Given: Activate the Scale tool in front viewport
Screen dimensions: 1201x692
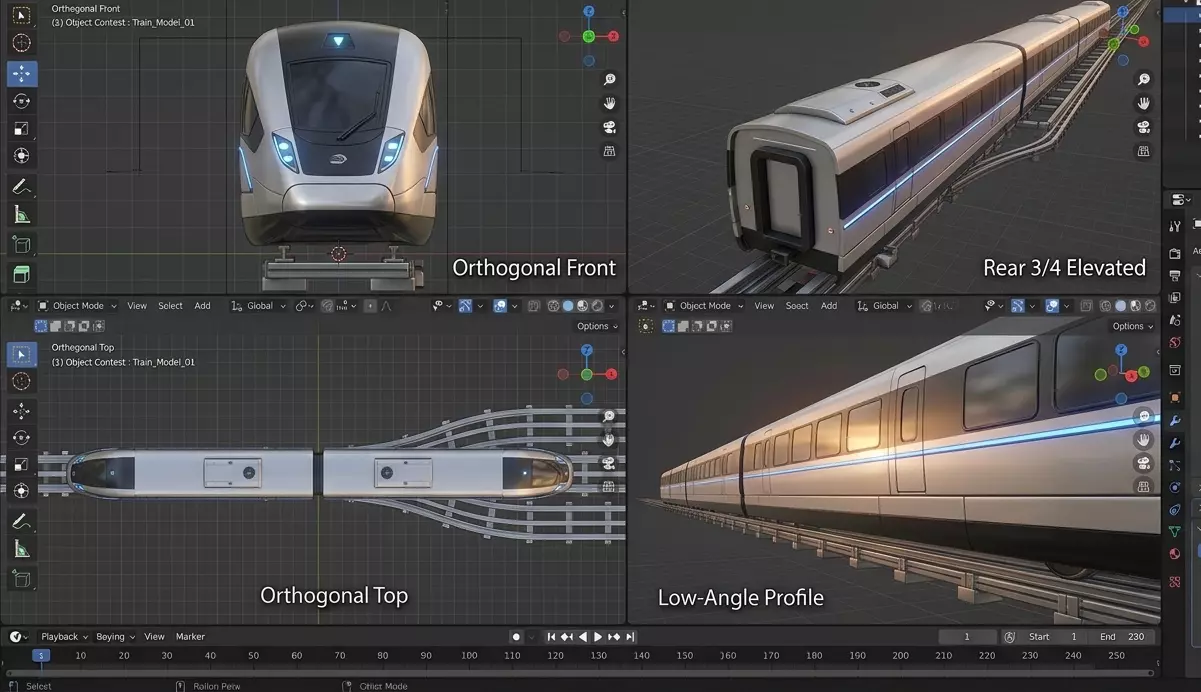Looking at the screenshot, I should coord(22,129).
